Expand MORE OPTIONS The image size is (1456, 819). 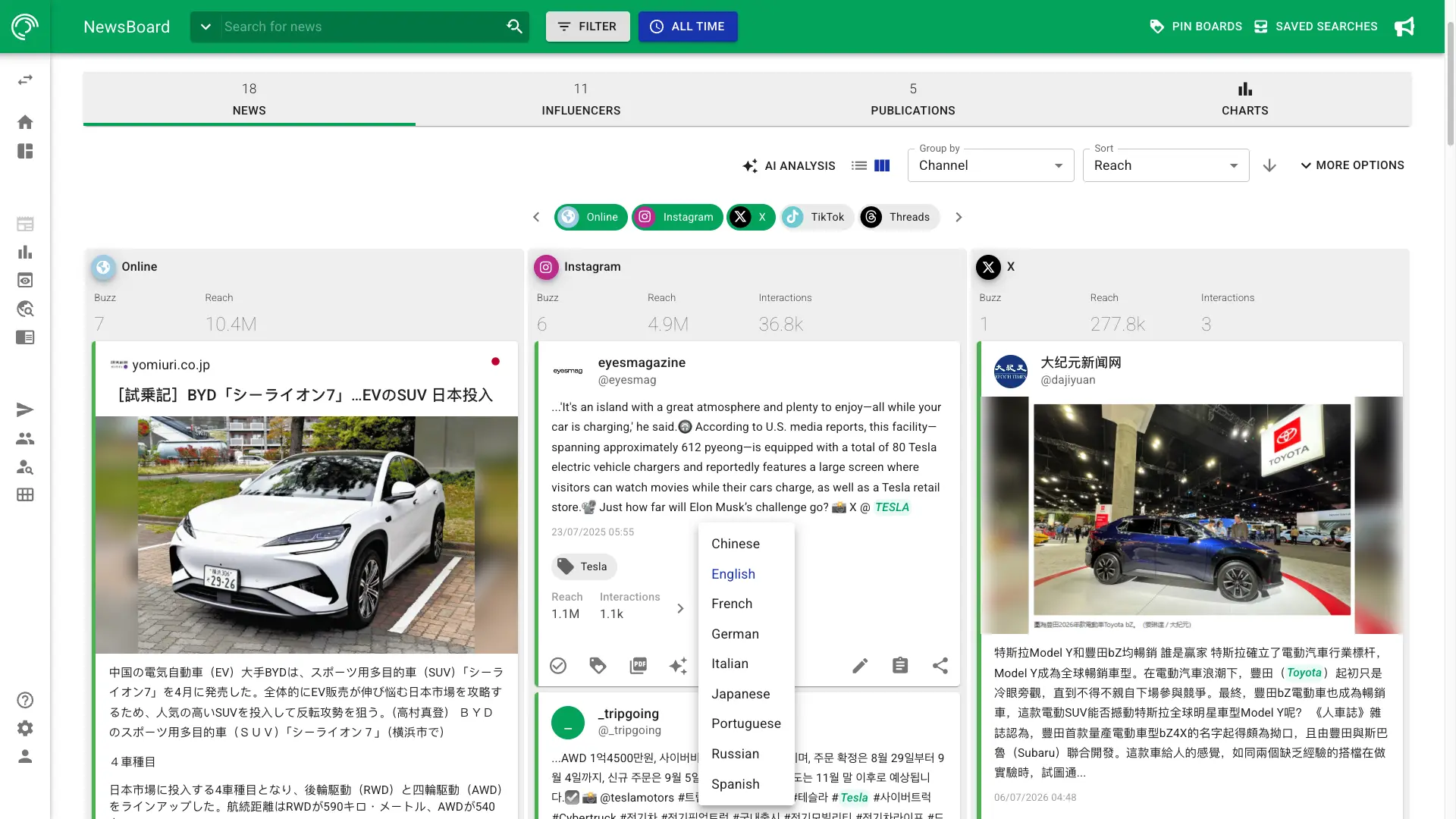tap(1352, 165)
